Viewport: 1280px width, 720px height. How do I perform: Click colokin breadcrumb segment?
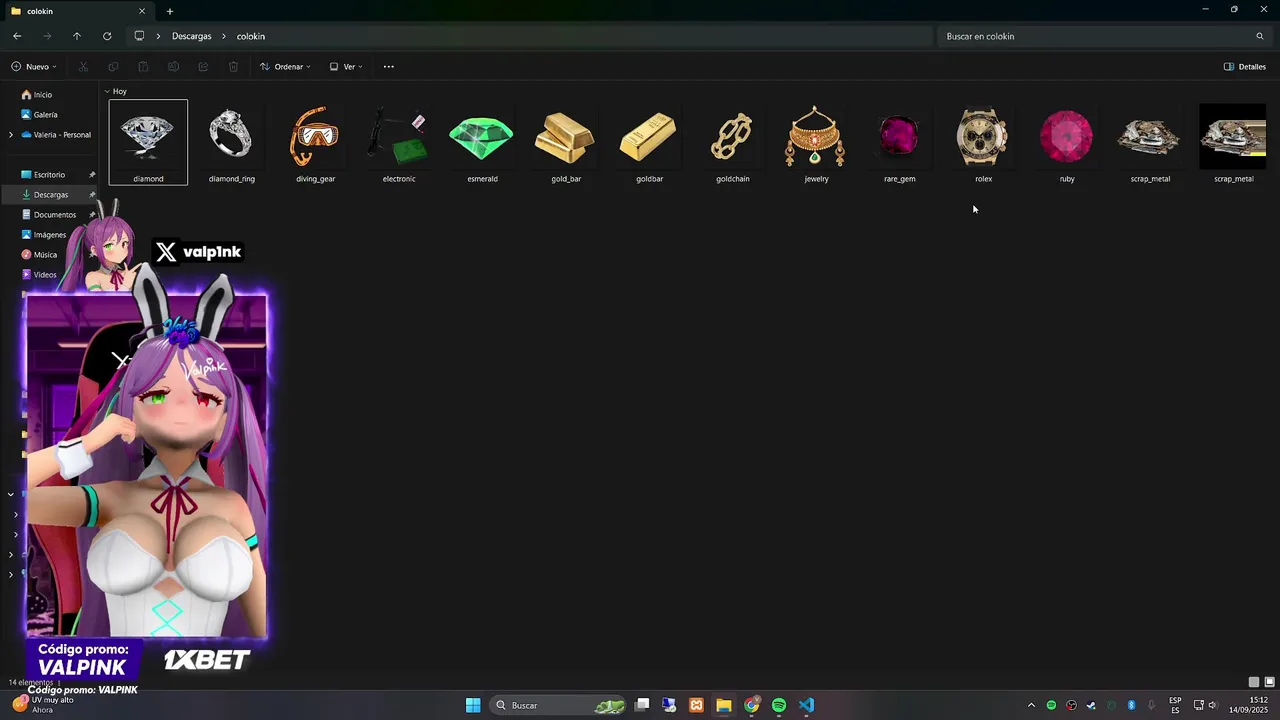point(251,36)
